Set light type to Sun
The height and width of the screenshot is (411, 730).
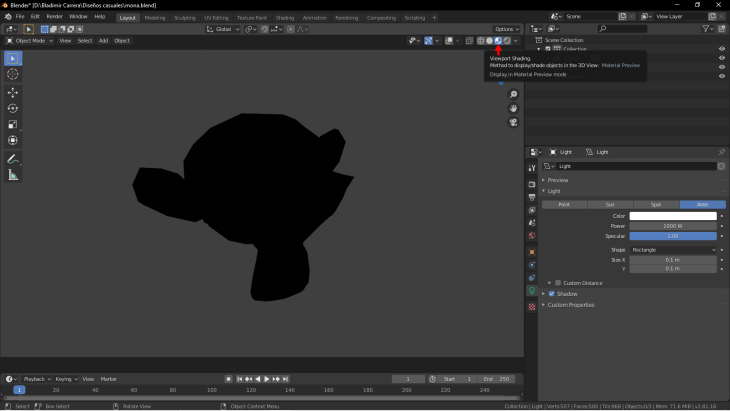pyautogui.click(x=610, y=205)
